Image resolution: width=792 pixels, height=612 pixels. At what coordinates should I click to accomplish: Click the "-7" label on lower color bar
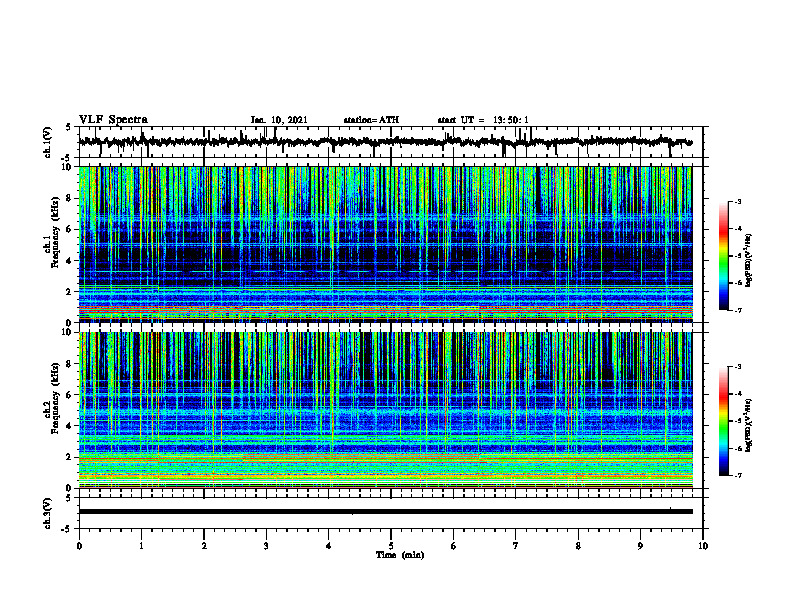pyautogui.click(x=738, y=475)
